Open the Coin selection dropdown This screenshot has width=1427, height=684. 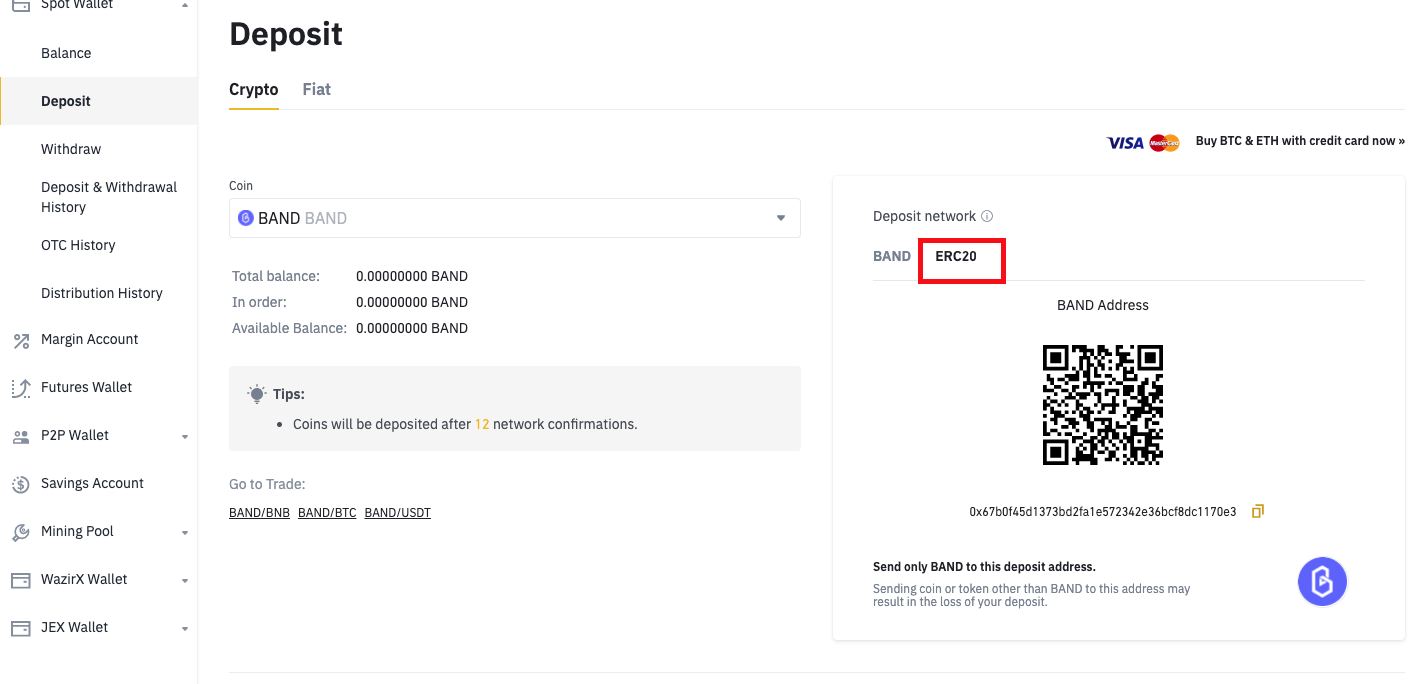pyautogui.click(x=515, y=218)
